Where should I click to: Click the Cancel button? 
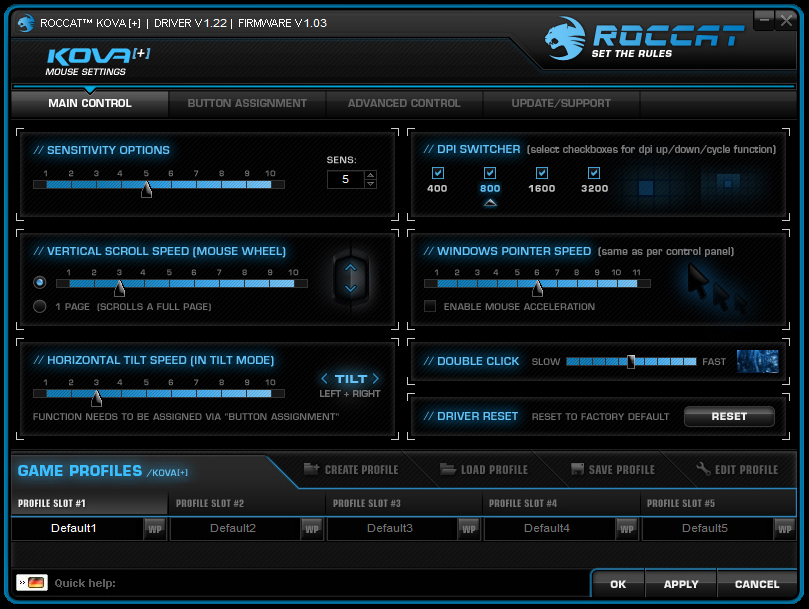click(757, 584)
